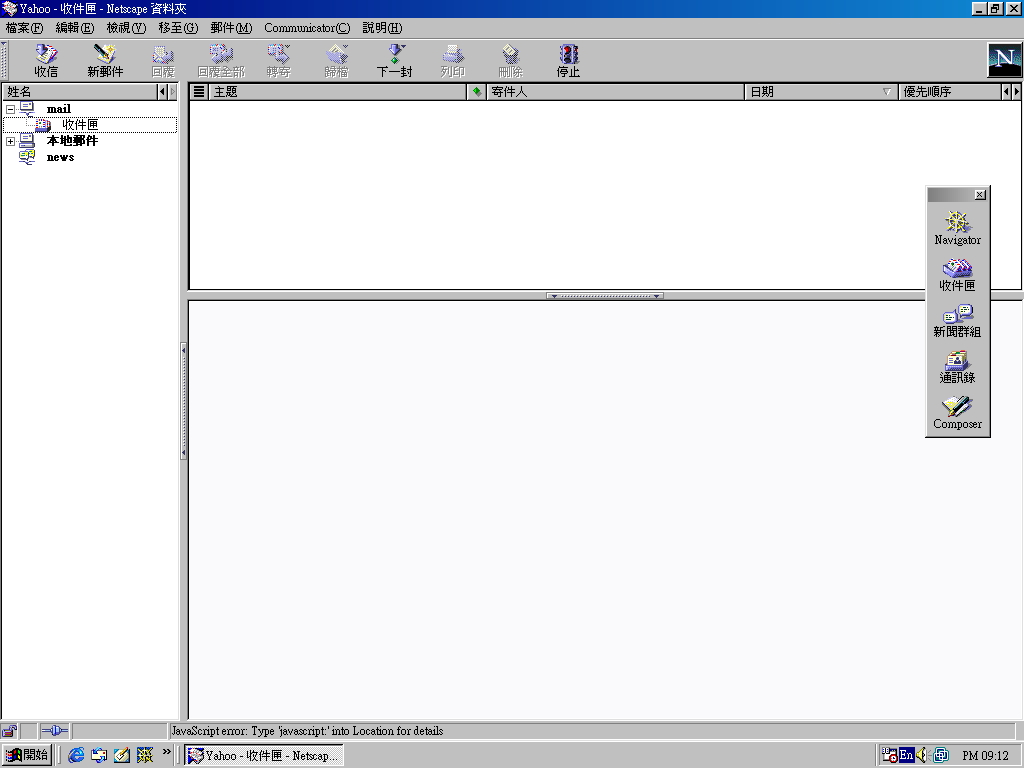Screen dimensions: 1024x768
Task: Click the 轉寄 Forward toolbar icon
Action: [x=278, y=61]
